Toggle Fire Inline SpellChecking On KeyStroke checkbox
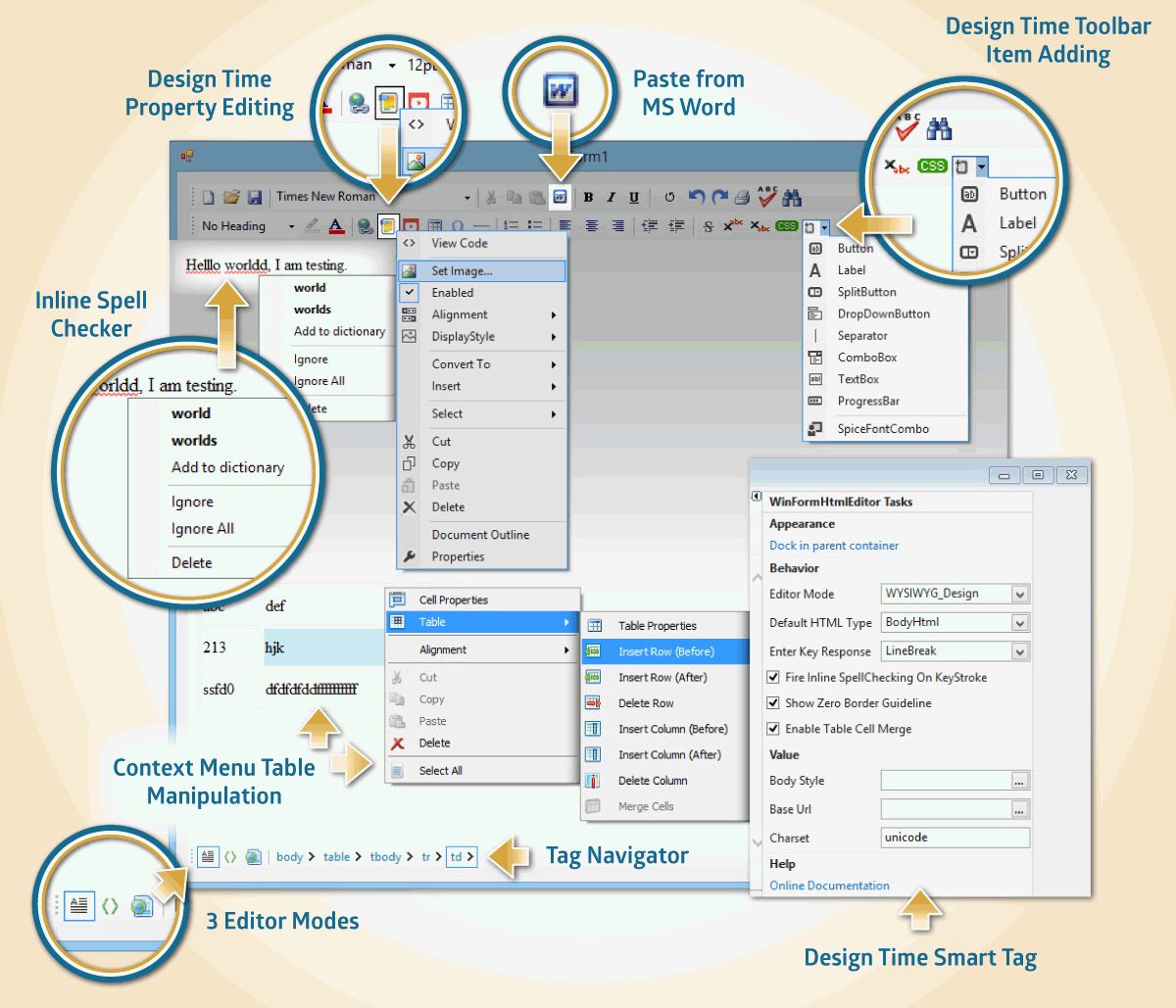 [773, 677]
